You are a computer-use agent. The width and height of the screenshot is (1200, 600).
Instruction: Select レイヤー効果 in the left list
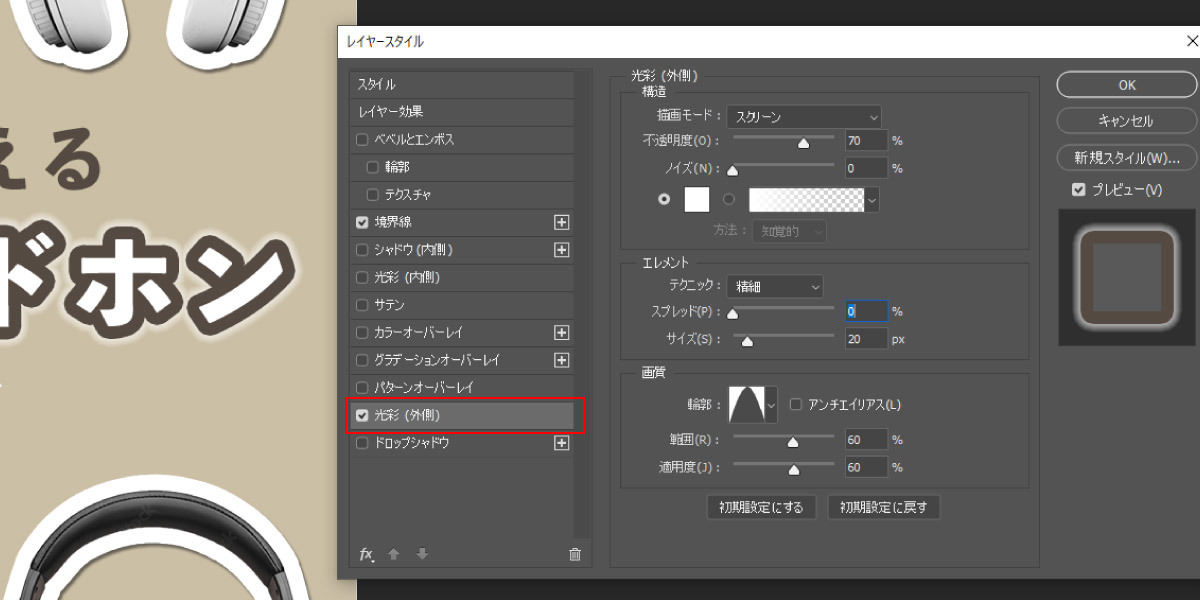point(462,112)
